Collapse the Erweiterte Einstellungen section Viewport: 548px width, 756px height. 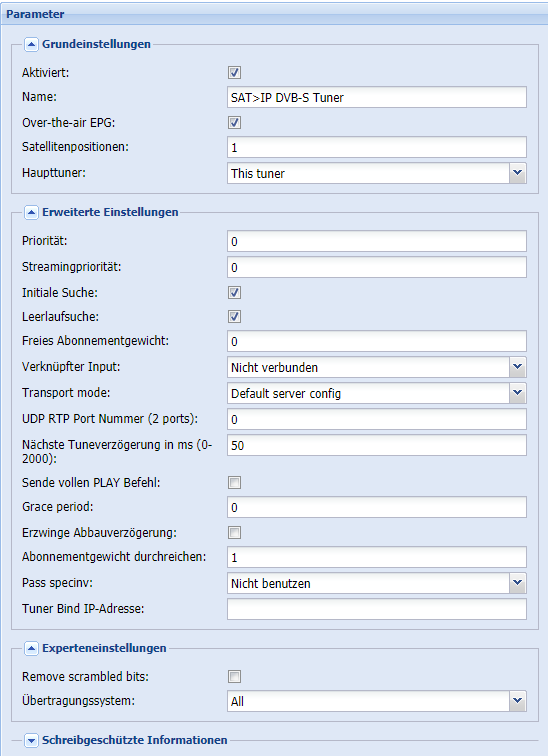pyautogui.click(x=31, y=213)
